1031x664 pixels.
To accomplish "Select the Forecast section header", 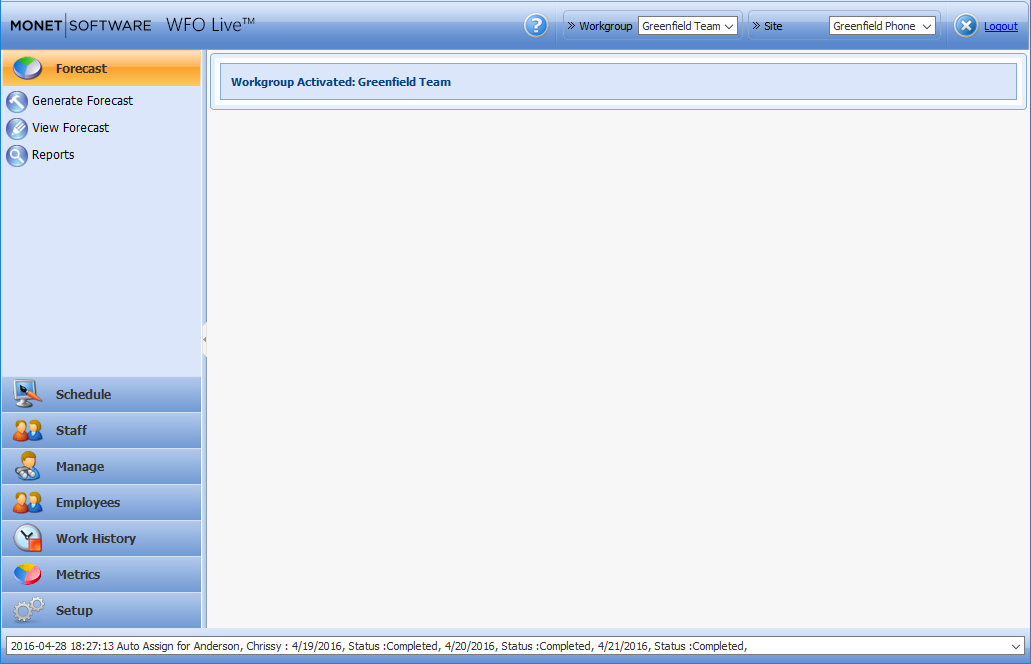I will tap(82, 69).
